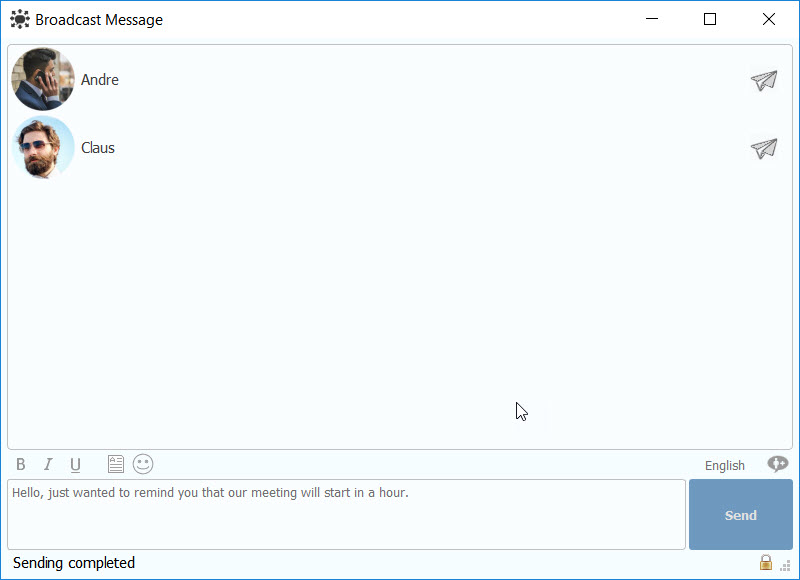Toggle italic text formatting
This screenshot has height=580, width=800.
[47, 465]
